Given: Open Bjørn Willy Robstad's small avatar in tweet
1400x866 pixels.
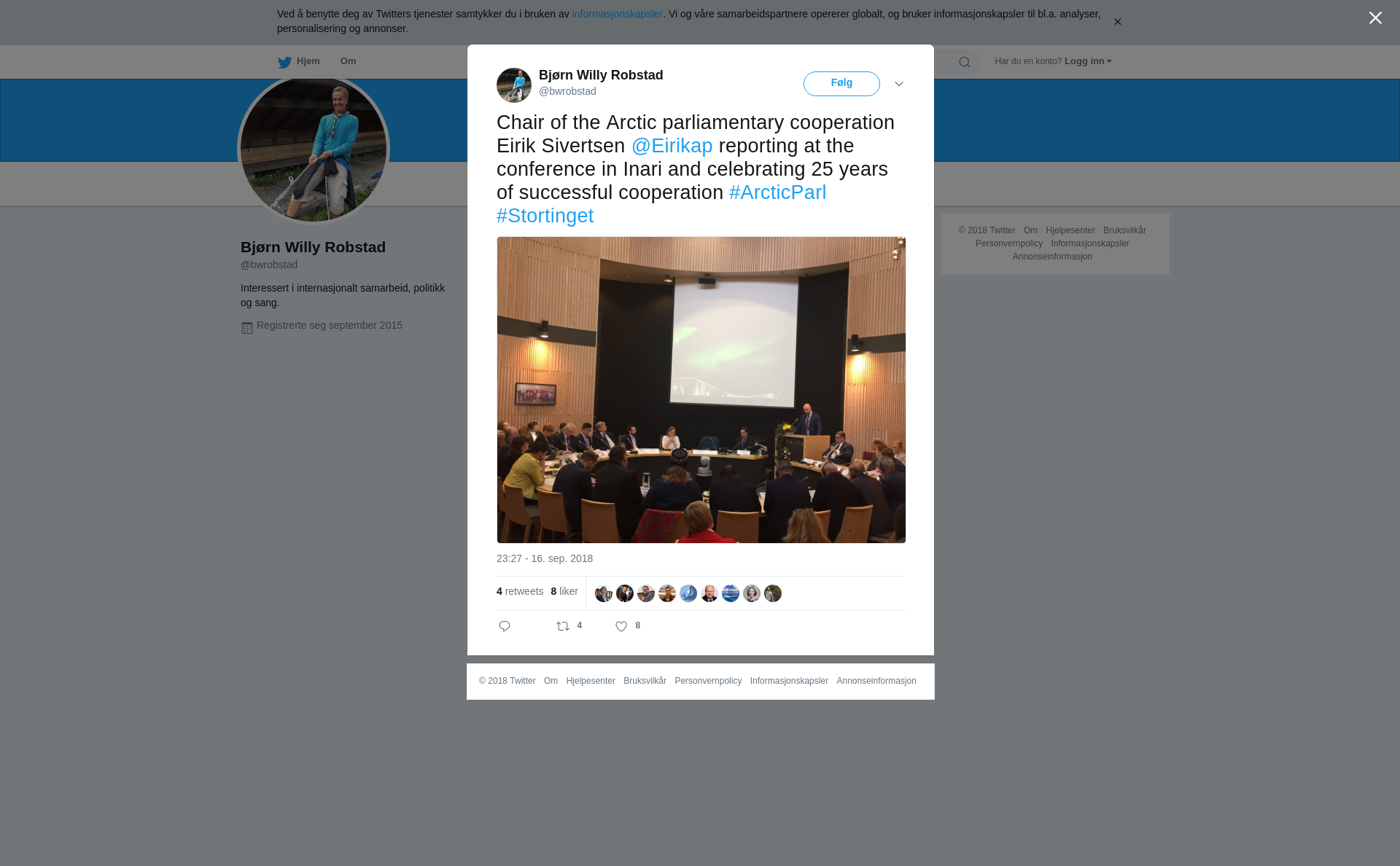Looking at the screenshot, I should coord(514,85).
